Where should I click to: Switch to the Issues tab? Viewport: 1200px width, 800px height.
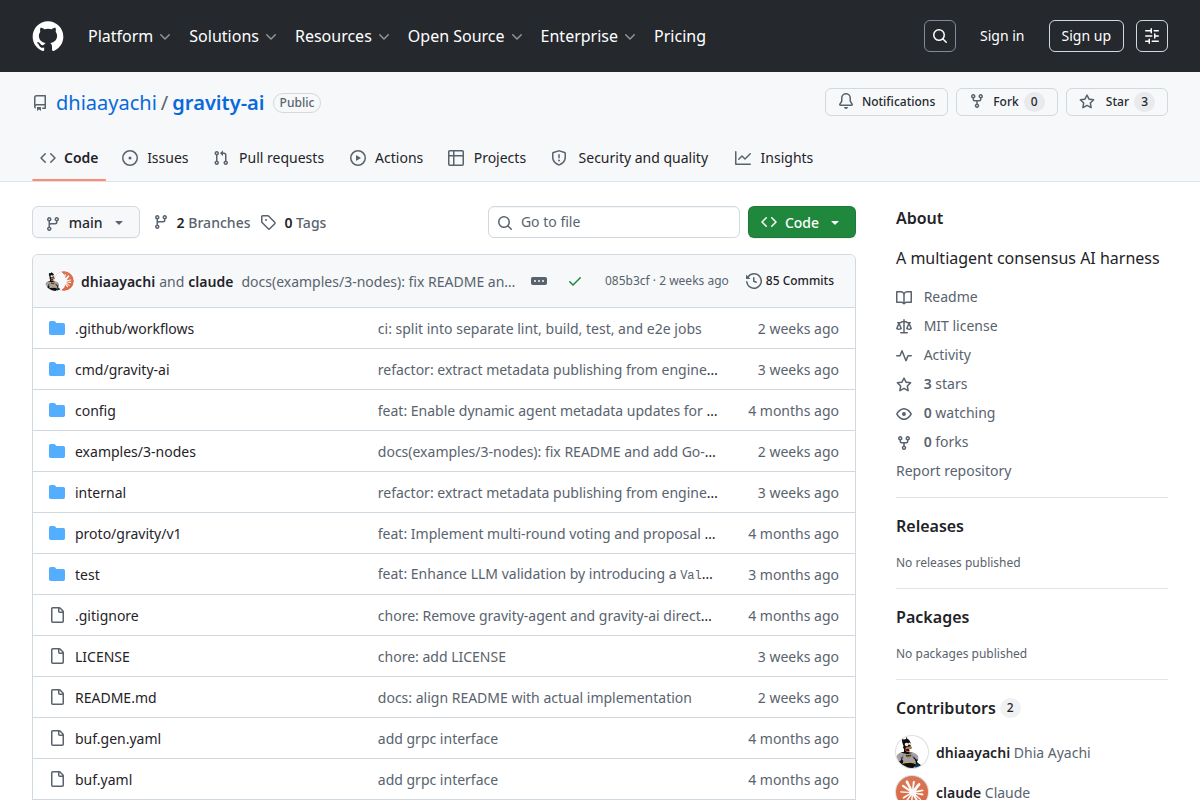coord(156,158)
